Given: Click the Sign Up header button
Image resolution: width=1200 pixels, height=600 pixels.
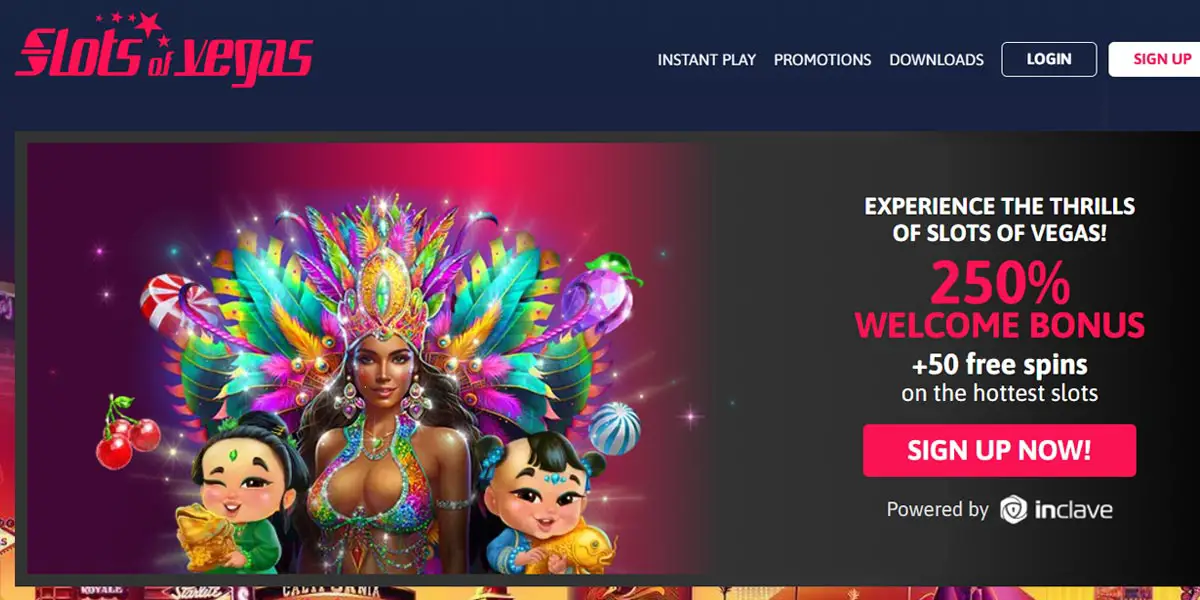Looking at the screenshot, I should point(1156,59).
